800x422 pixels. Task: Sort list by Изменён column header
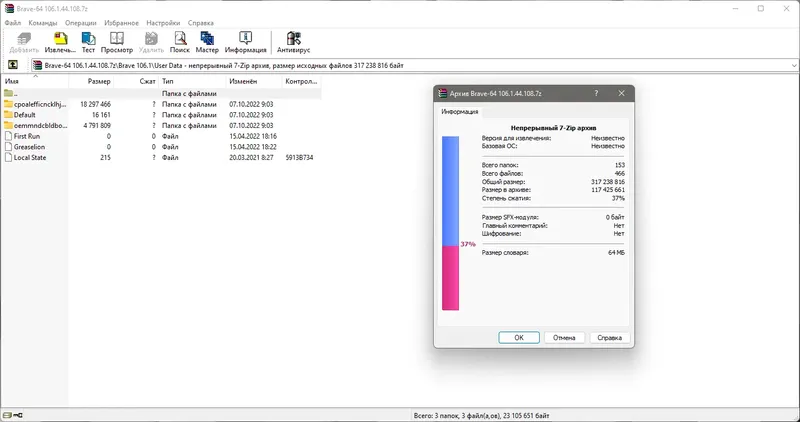[254, 81]
